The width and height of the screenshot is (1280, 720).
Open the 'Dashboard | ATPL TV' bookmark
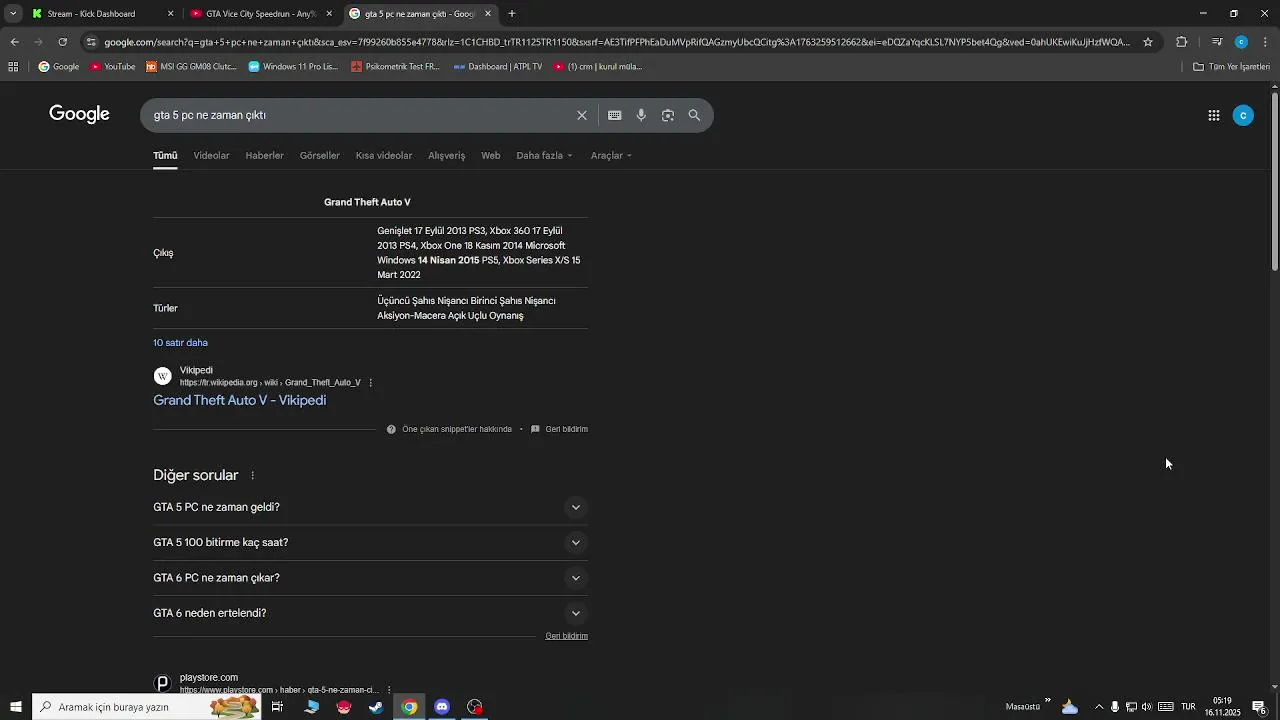click(x=497, y=67)
